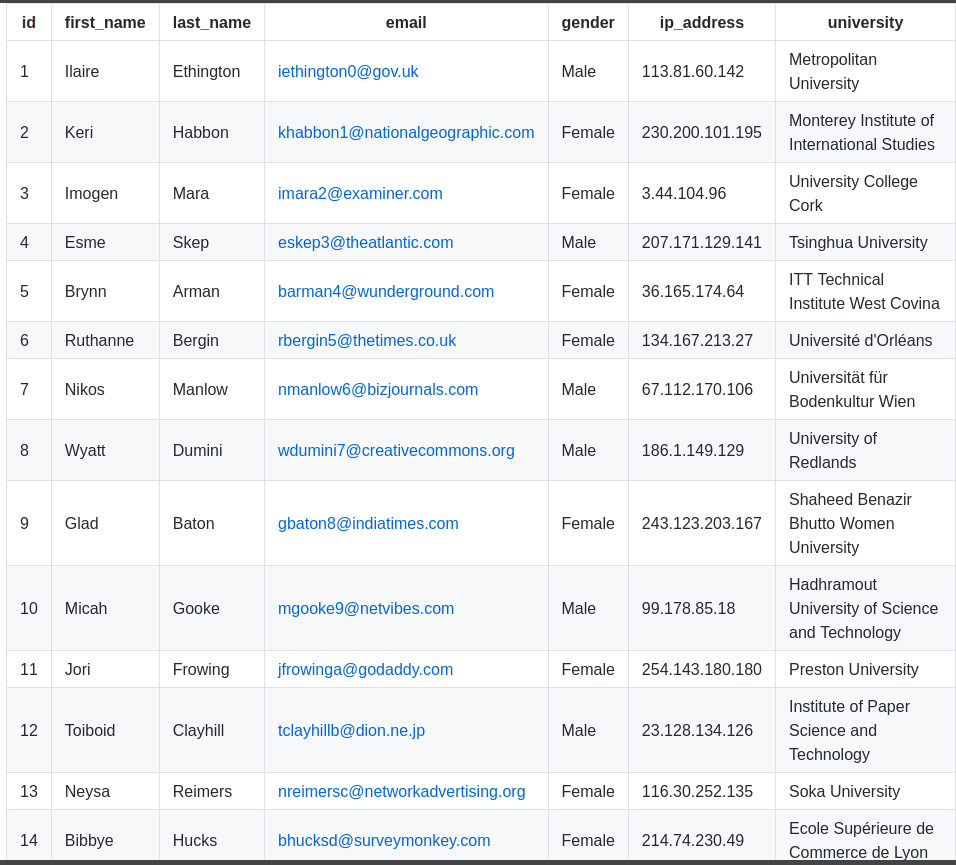
Task: Select last name cell Frowing
Action: [x=212, y=669]
